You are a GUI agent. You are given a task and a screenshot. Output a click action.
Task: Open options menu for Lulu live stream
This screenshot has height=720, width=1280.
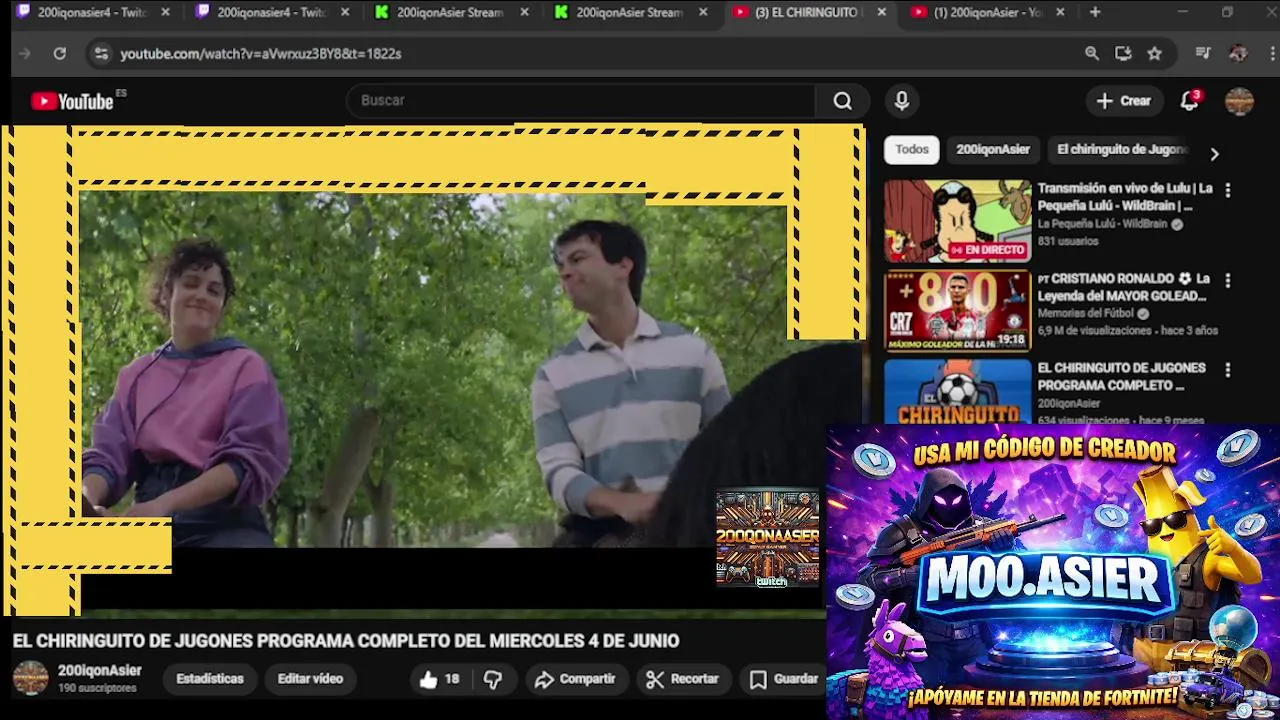[x=1228, y=190]
